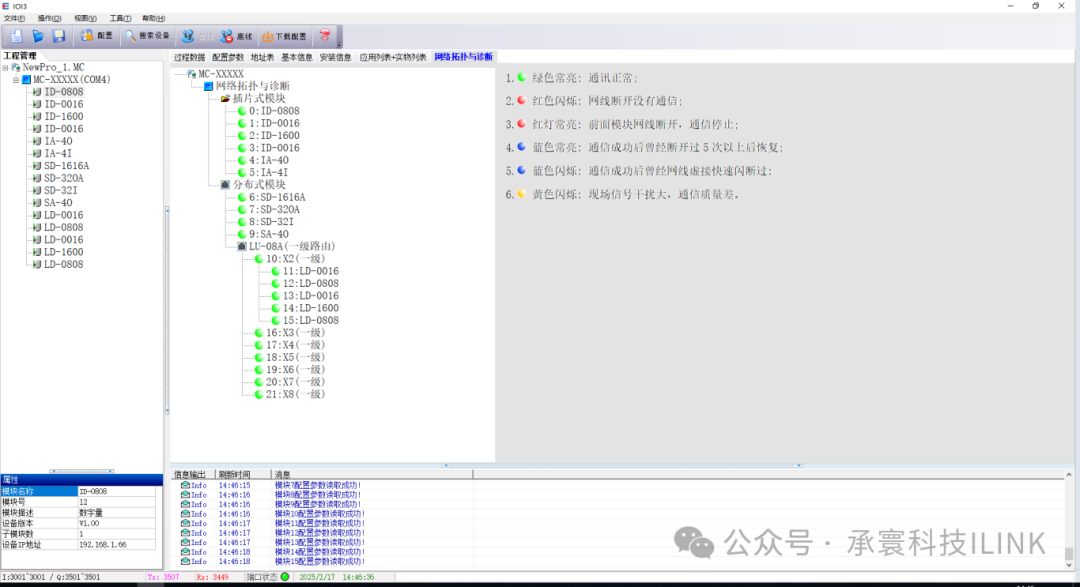
Task: Collapse the MC-XXXXX(COM4) node
Action: click(16, 80)
